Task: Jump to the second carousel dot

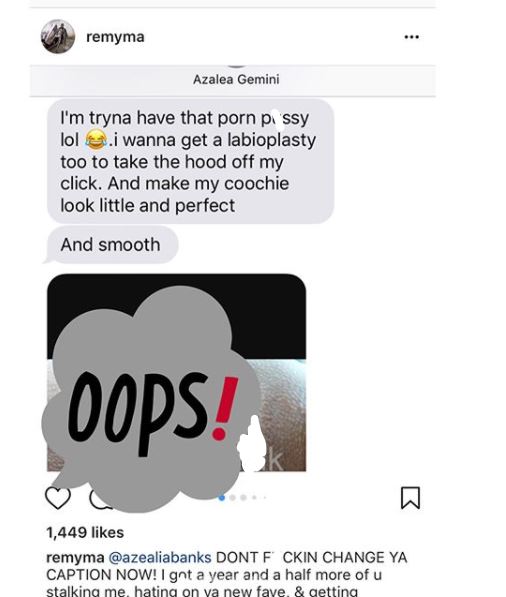Action: [233, 498]
